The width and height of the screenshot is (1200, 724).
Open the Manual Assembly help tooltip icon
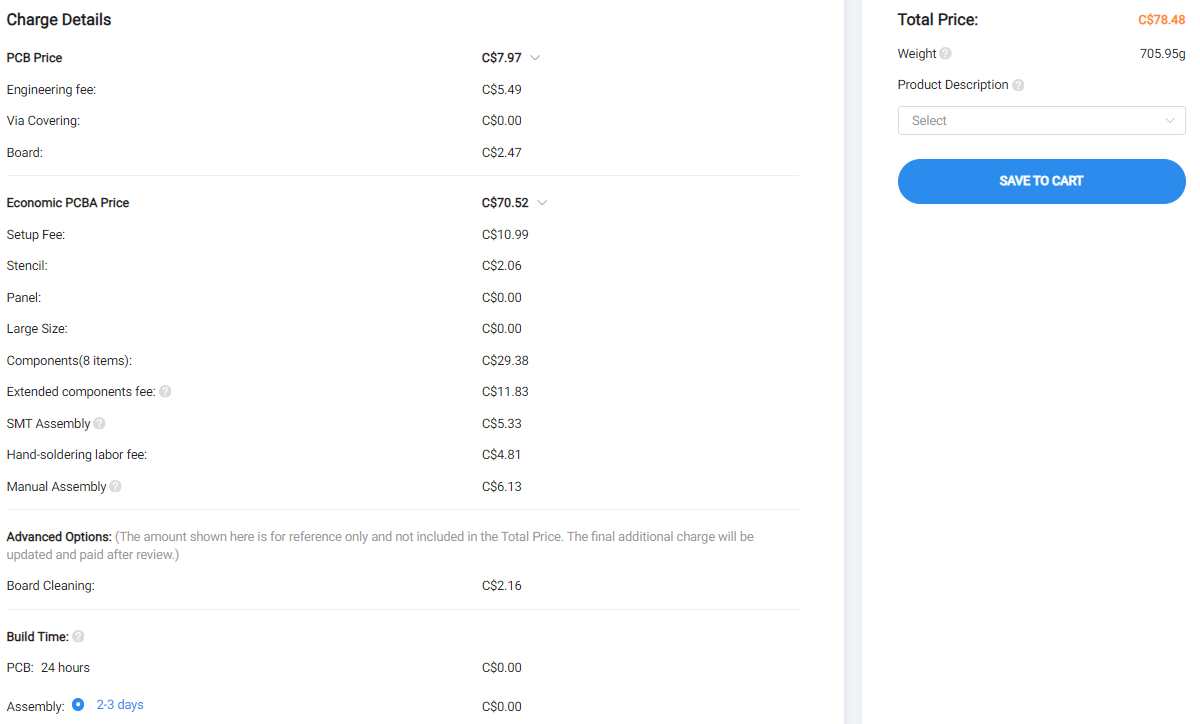[x=115, y=487]
